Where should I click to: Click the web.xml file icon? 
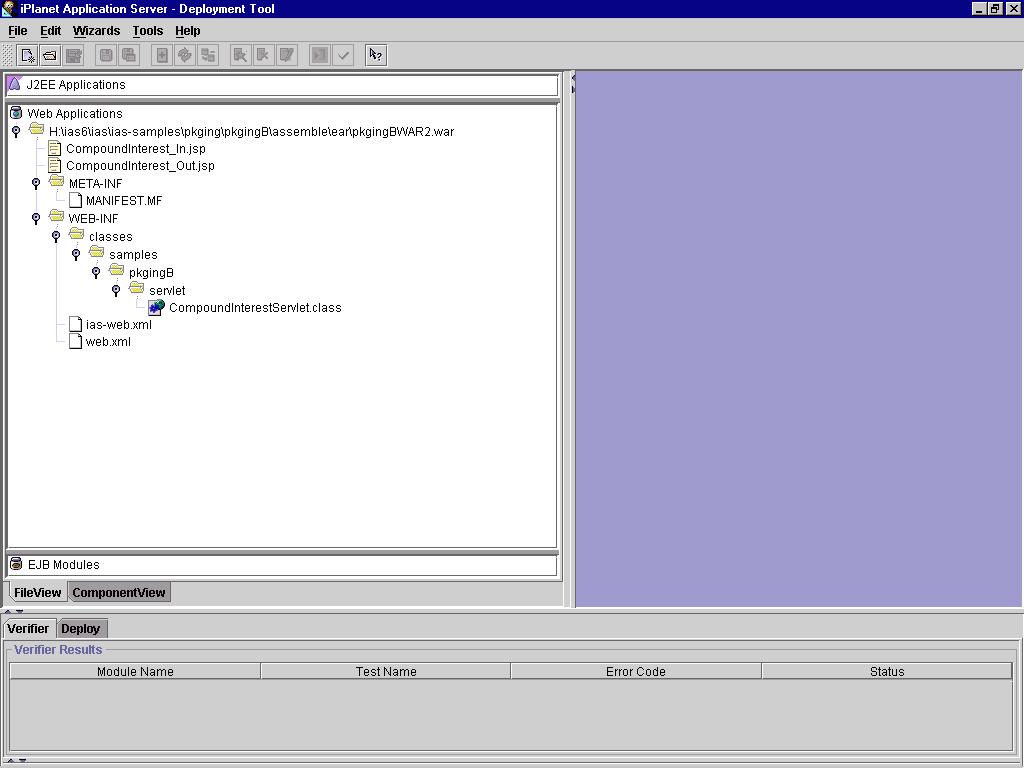76,342
